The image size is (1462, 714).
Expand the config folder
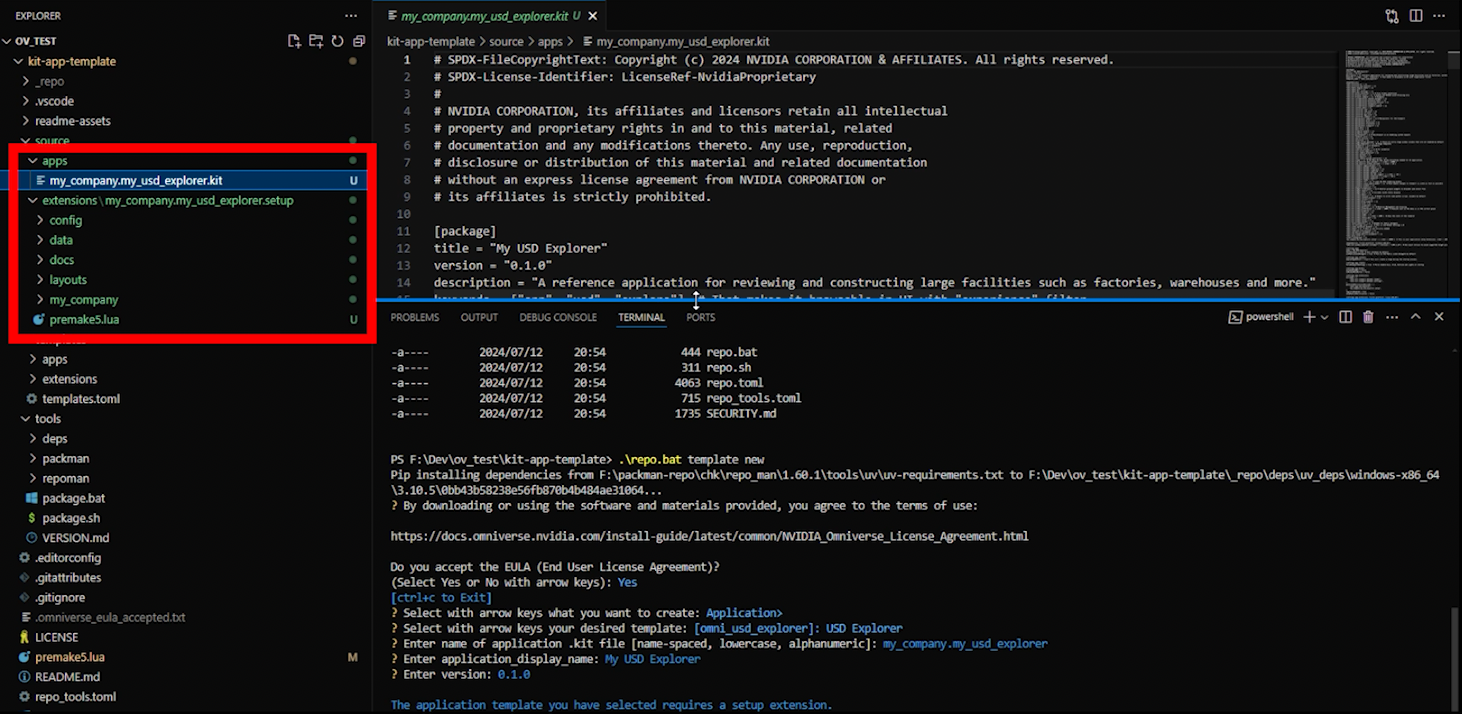40,220
